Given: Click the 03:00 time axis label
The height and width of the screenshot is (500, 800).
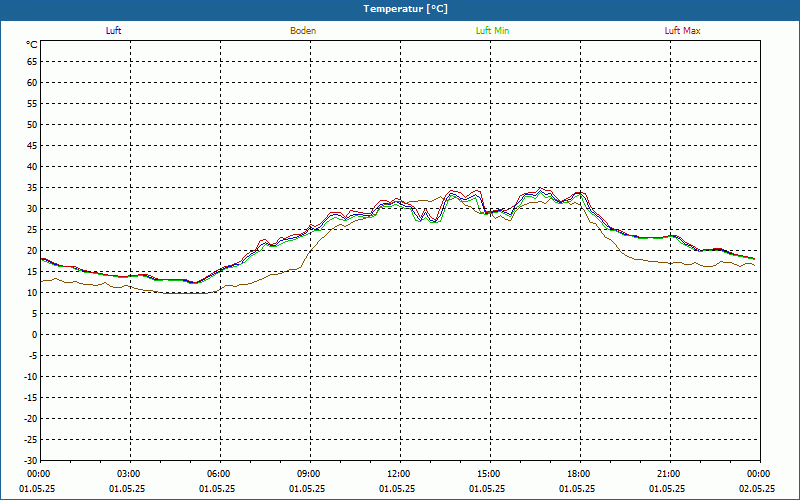Looking at the screenshot, I should (x=130, y=474).
